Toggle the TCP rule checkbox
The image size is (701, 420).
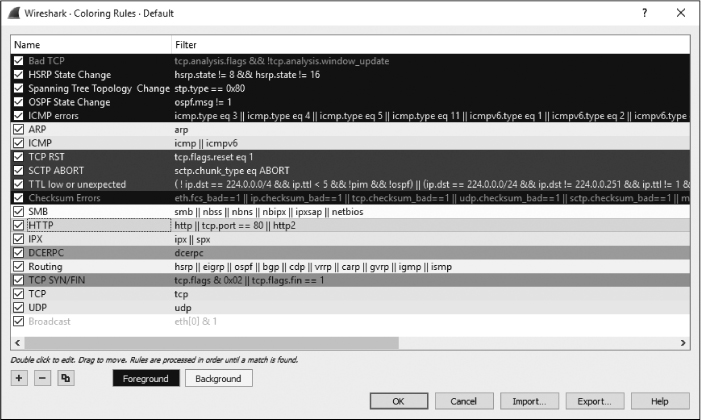click(18, 294)
